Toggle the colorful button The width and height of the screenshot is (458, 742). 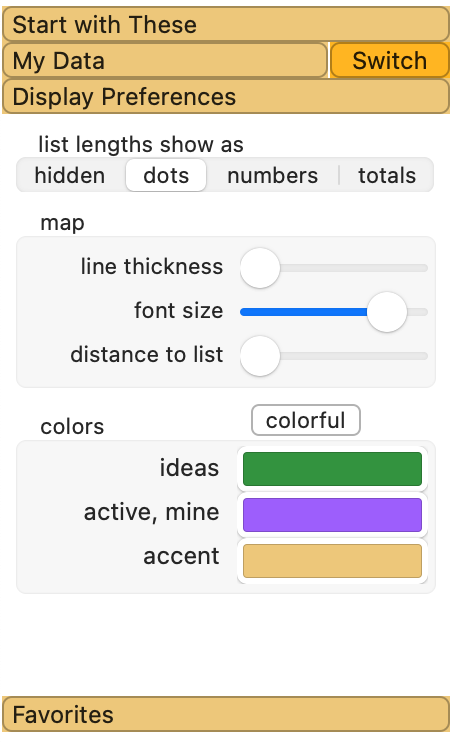(306, 420)
